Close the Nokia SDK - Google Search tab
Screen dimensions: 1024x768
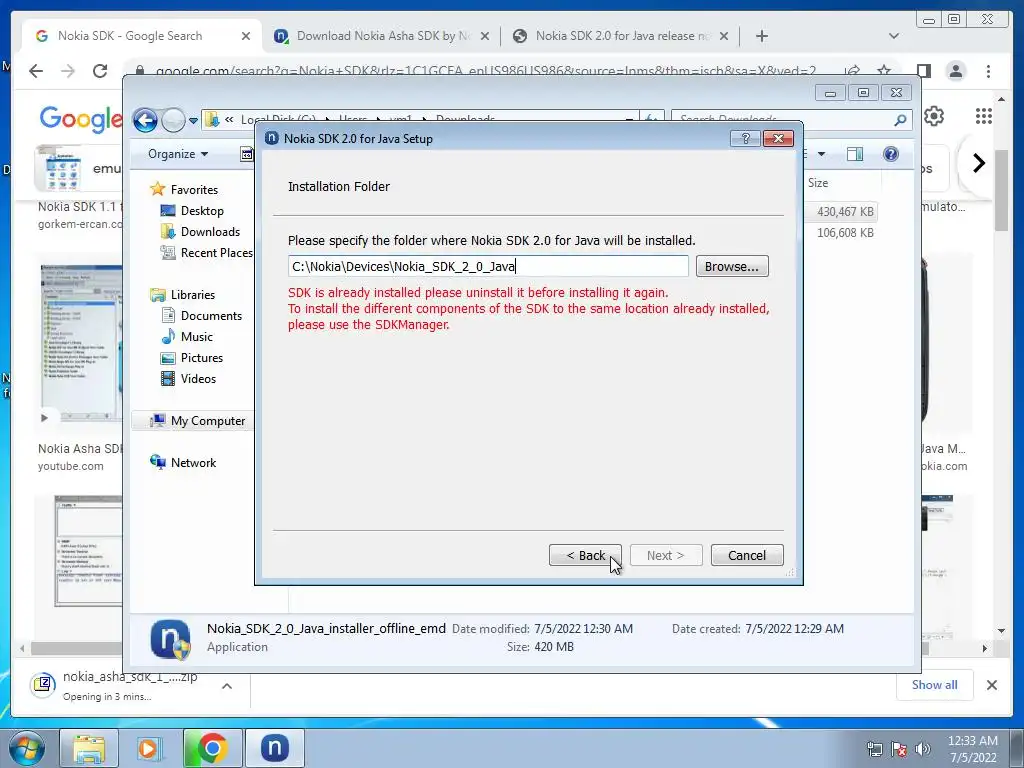point(246,36)
